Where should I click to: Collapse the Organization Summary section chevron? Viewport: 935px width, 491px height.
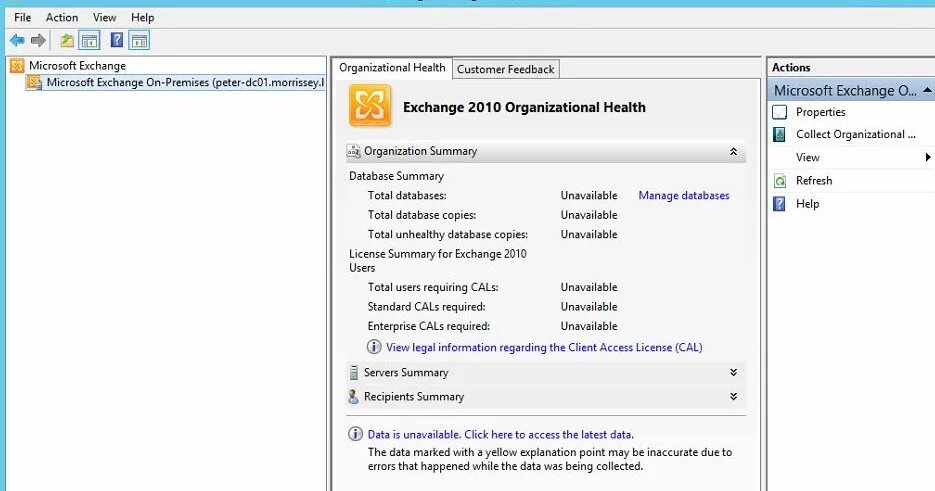click(733, 152)
